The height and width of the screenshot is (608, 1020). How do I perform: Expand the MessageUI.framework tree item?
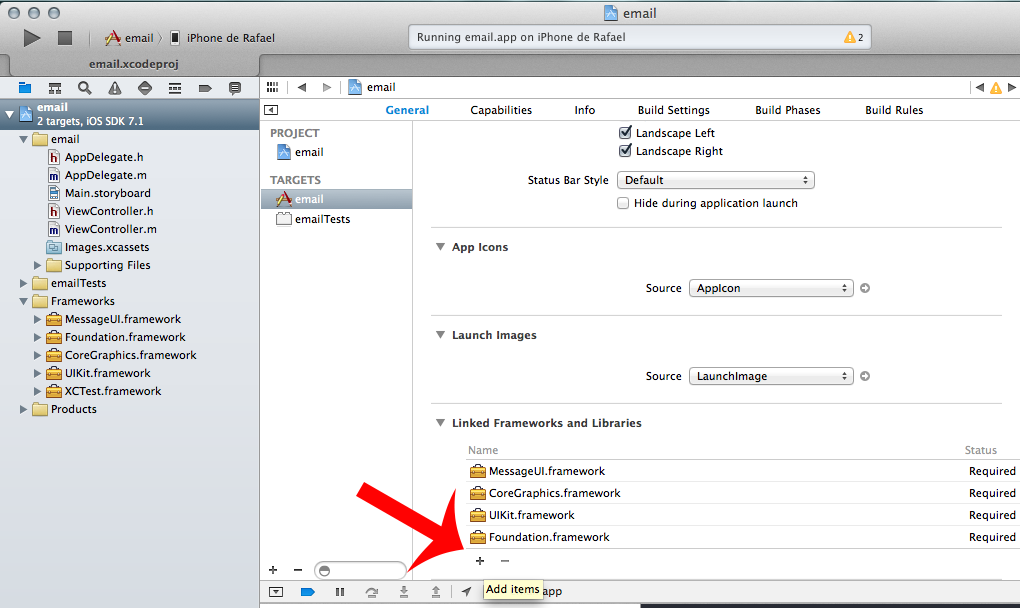point(39,319)
